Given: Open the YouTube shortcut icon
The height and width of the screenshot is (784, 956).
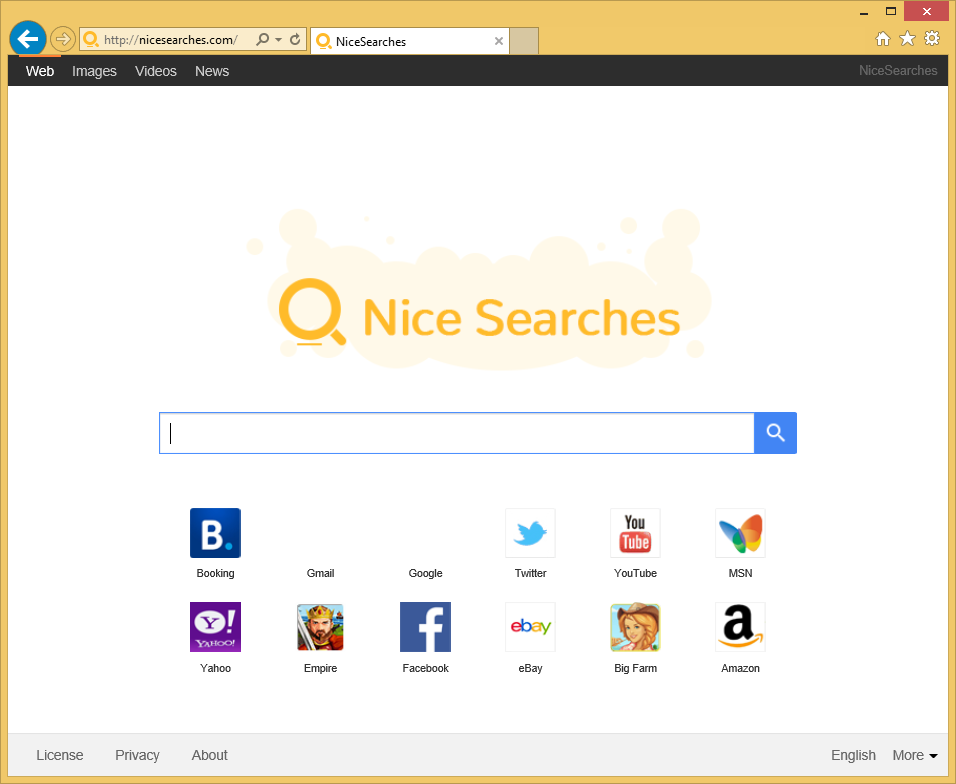Looking at the screenshot, I should click(x=635, y=533).
